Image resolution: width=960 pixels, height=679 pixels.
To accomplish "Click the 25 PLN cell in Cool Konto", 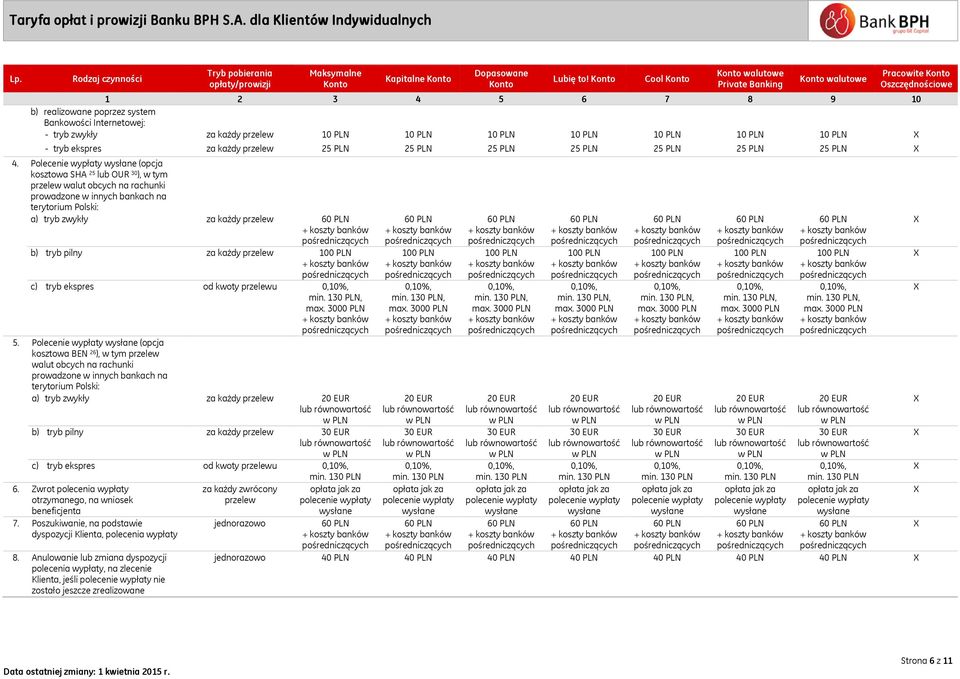I will (x=667, y=149).
